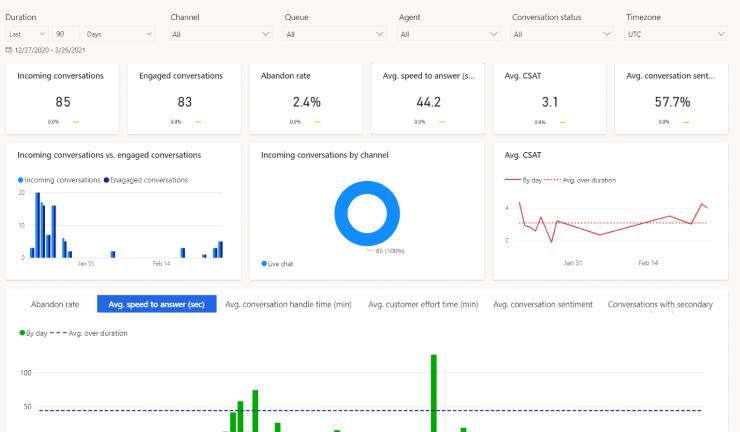Click the yellow trend dash under Avg. CSAT
Screen dimensions: 740x432
point(563,122)
